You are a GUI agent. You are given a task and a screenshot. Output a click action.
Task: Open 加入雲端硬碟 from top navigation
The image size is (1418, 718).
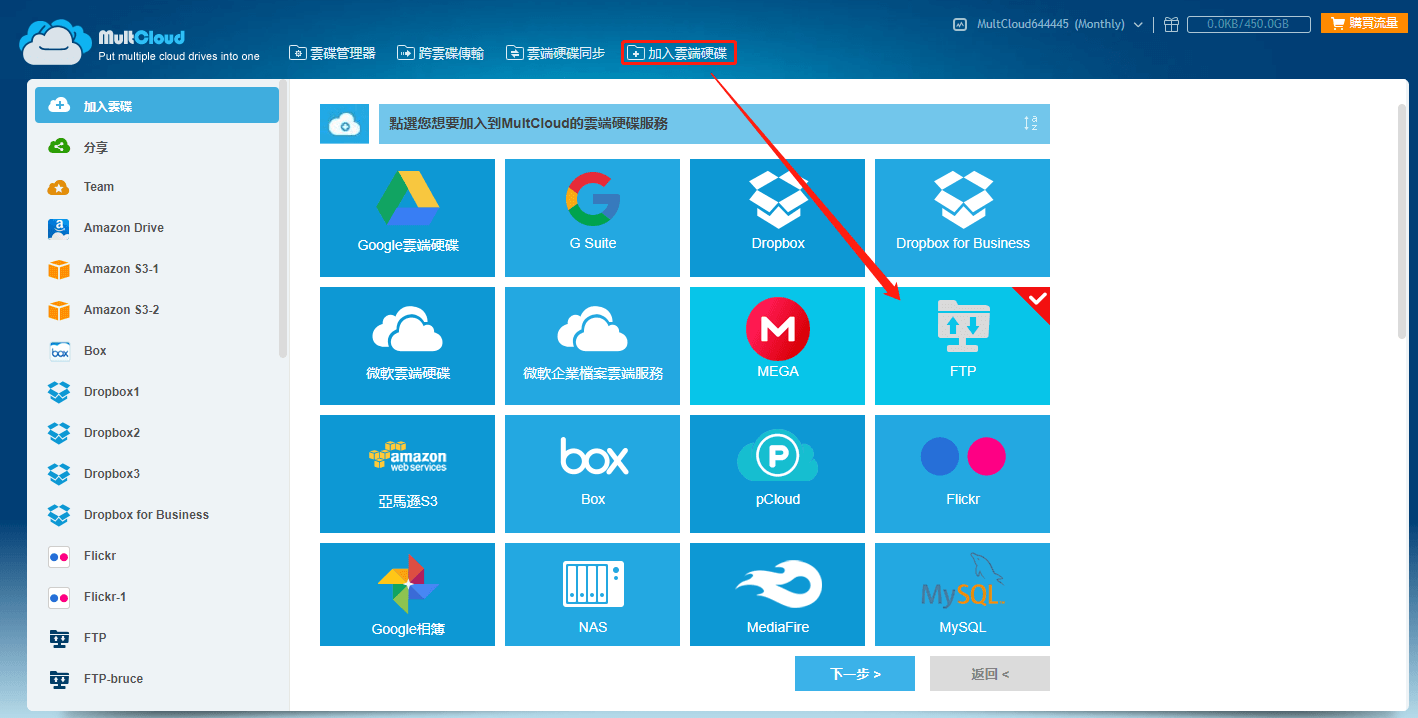pos(679,53)
